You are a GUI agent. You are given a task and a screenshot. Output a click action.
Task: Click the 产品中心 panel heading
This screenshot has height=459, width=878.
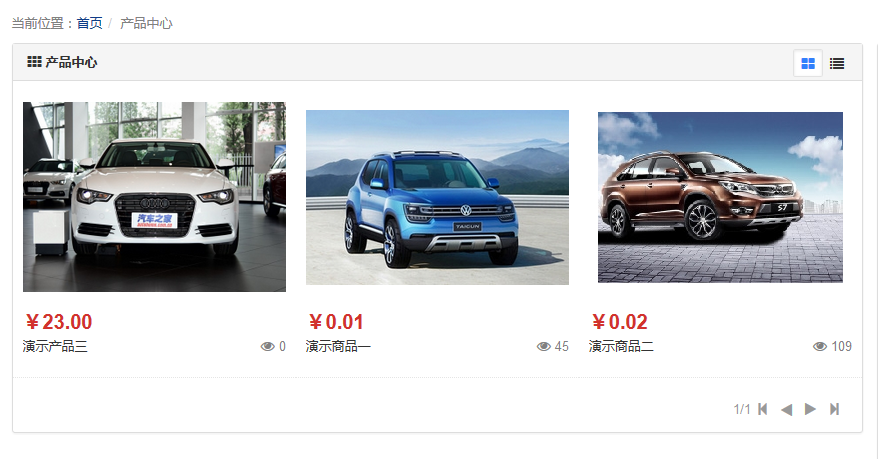pyautogui.click(x=71, y=62)
